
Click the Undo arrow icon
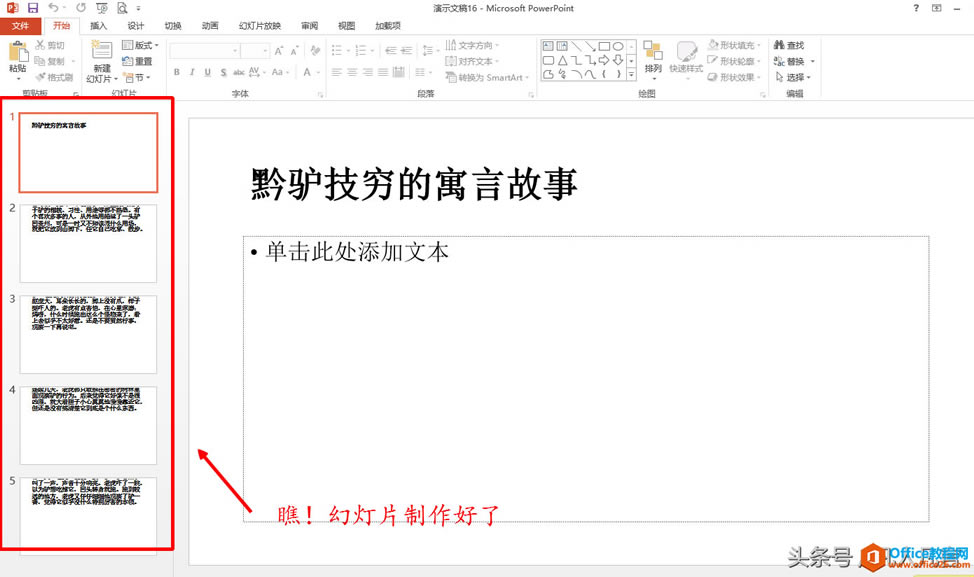(53, 8)
